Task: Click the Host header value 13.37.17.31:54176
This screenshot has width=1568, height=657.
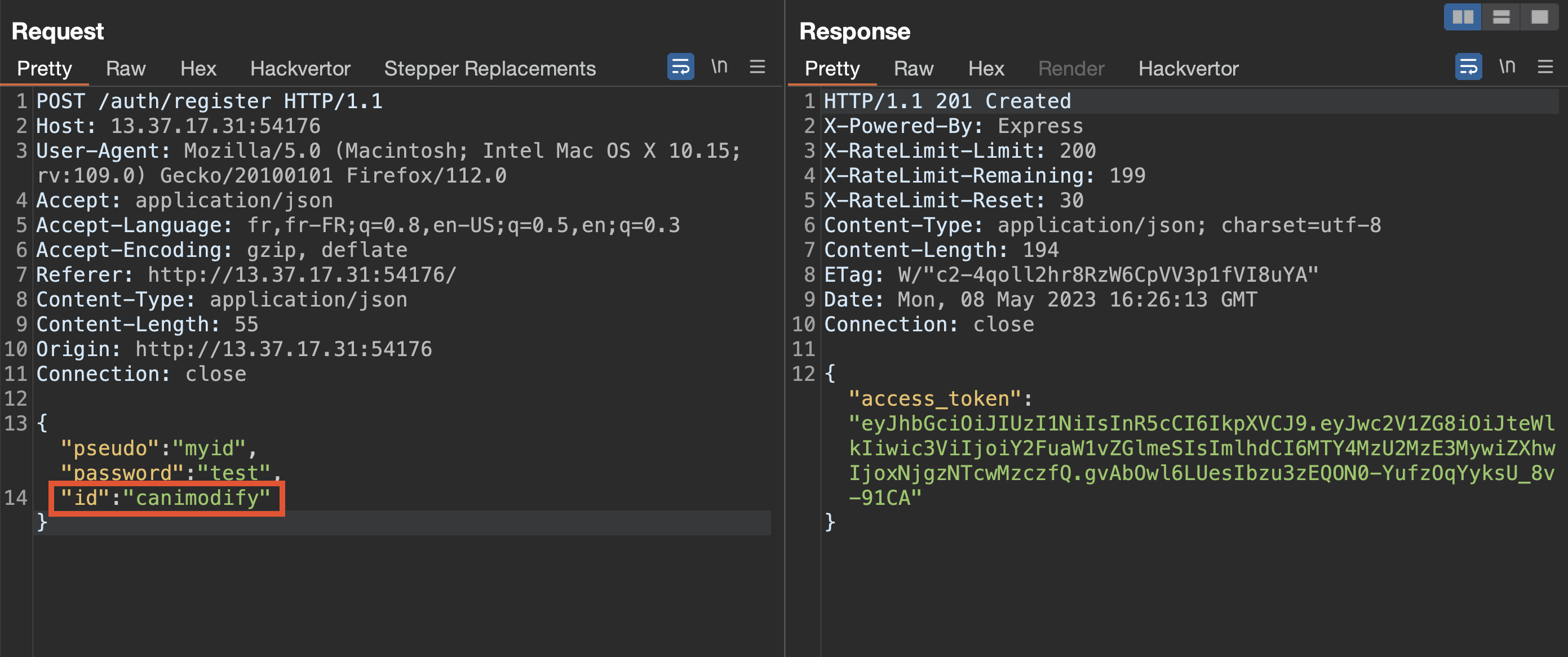Action: [x=215, y=126]
